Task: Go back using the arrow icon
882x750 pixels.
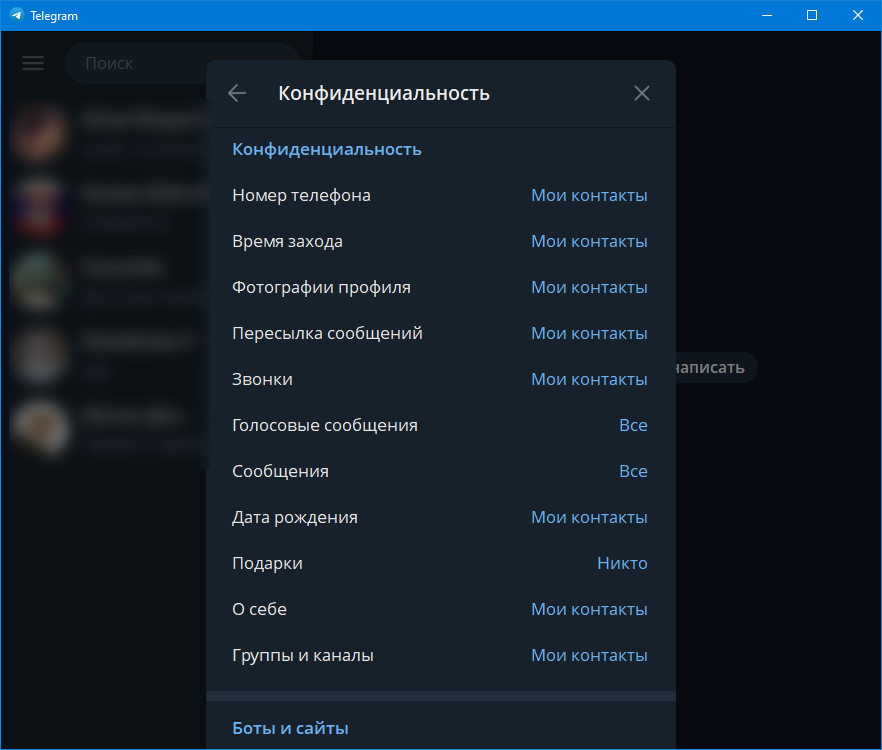Action: point(237,93)
